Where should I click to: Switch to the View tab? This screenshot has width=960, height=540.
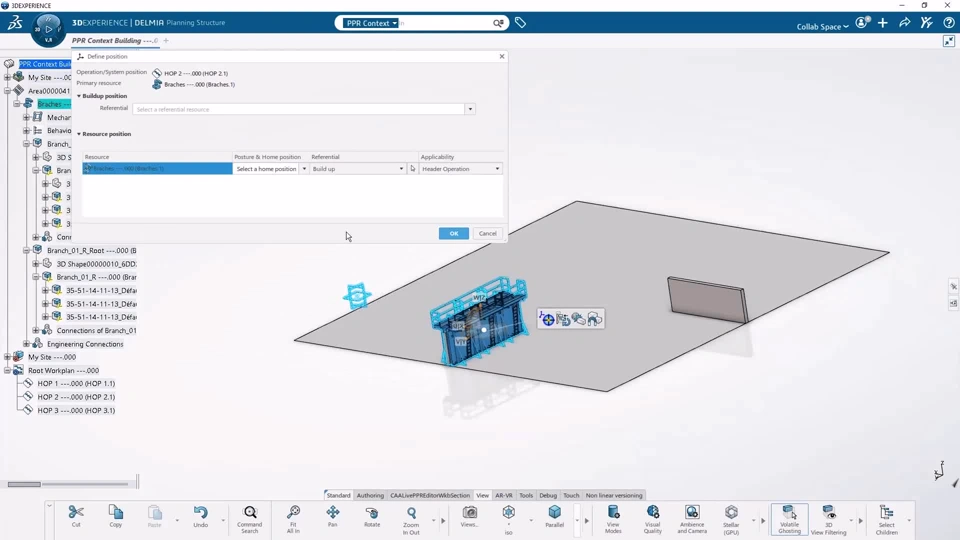click(482, 495)
